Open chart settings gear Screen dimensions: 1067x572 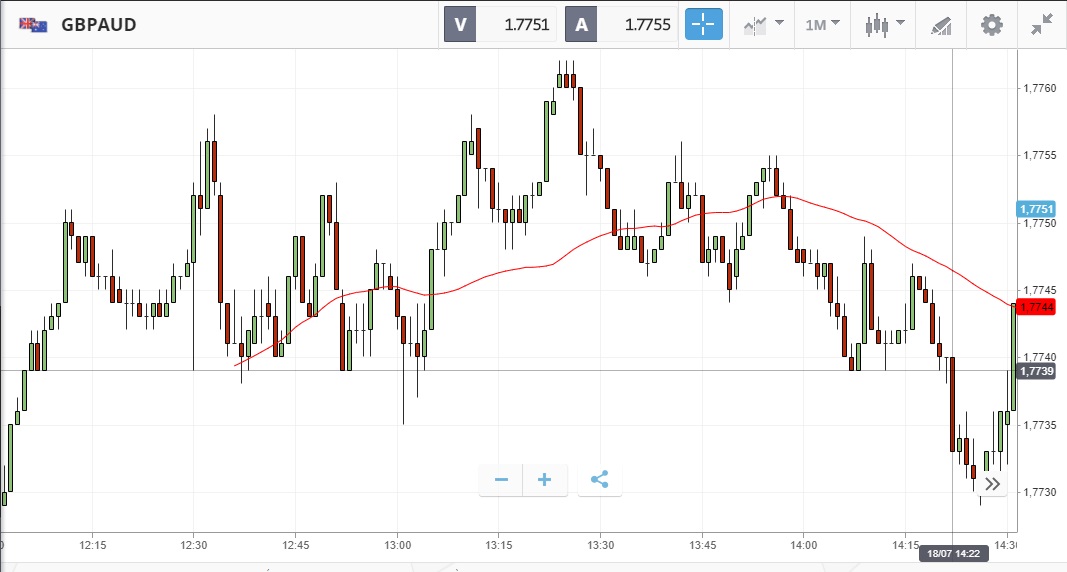(991, 25)
